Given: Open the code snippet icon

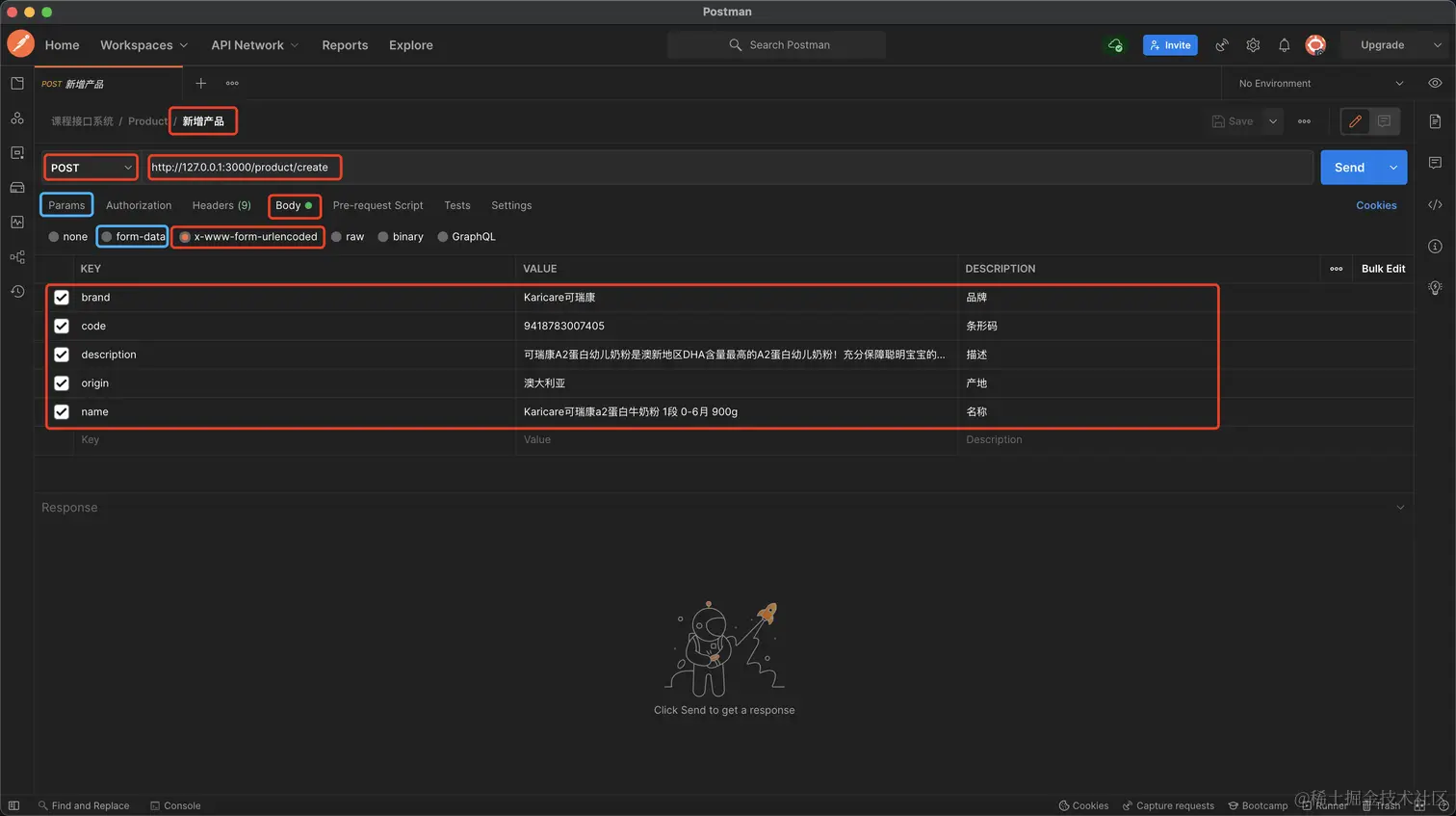Looking at the screenshot, I should (x=1435, y=204).
